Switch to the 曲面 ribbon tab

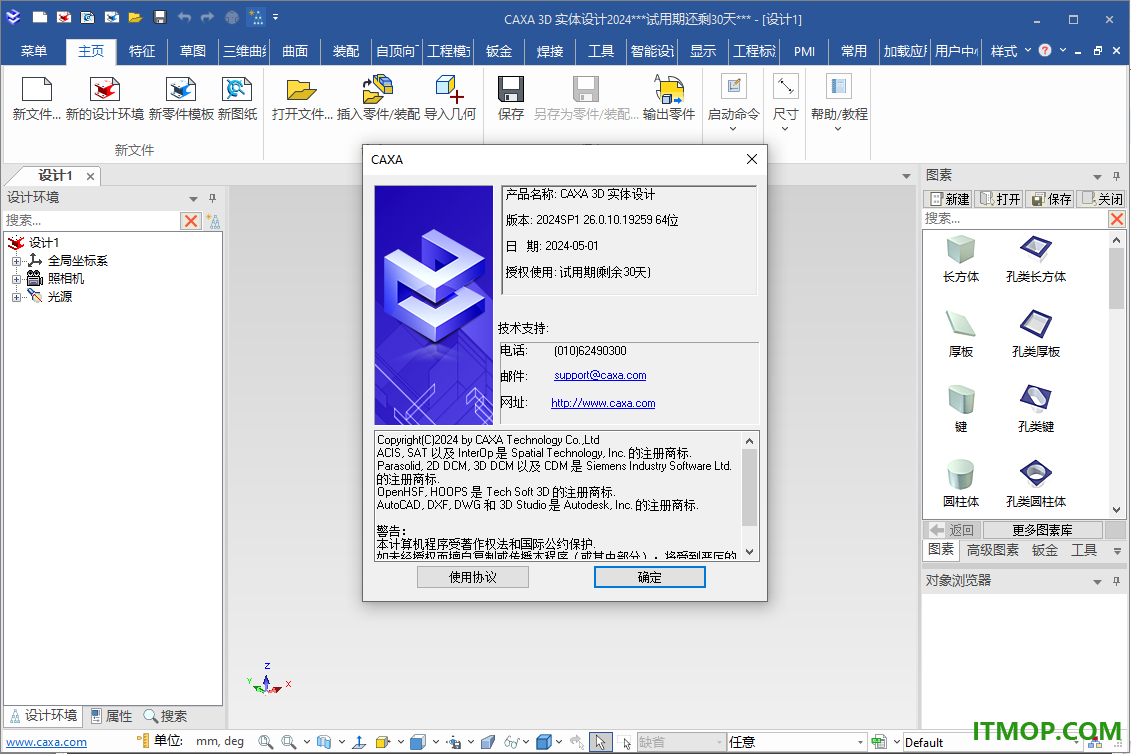[x=294, y=51]
